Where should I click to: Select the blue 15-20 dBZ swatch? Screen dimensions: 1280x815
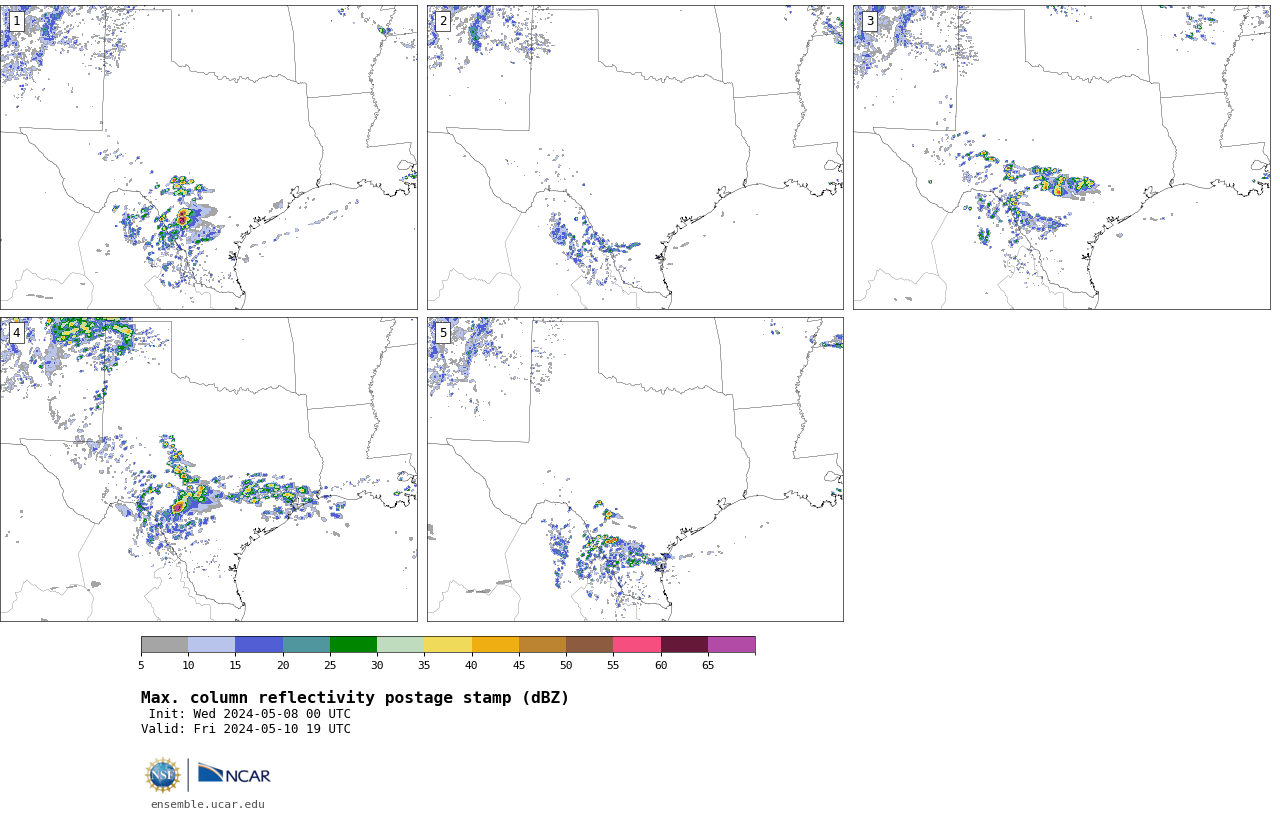click(259, 644)
